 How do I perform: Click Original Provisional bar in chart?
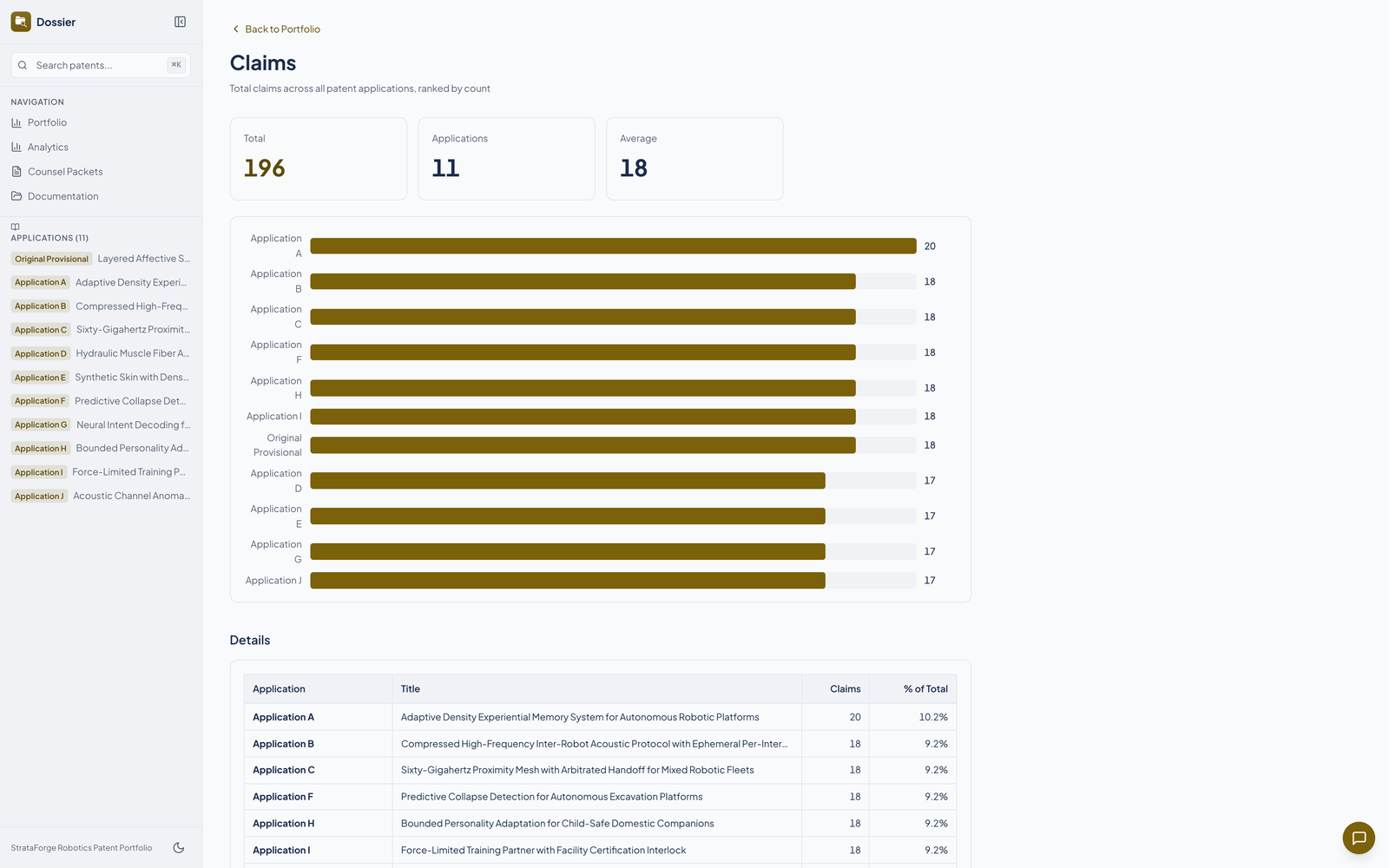pyautogui.click(x=583, y=445)
